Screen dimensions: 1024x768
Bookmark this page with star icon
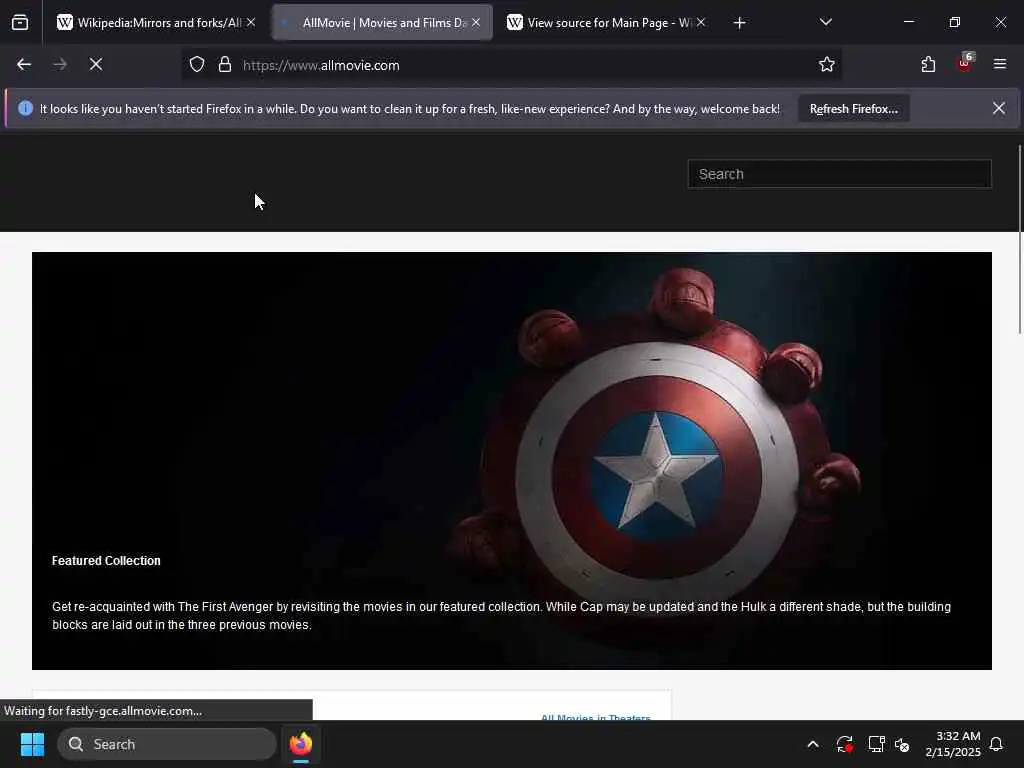[x=827, y=65]
